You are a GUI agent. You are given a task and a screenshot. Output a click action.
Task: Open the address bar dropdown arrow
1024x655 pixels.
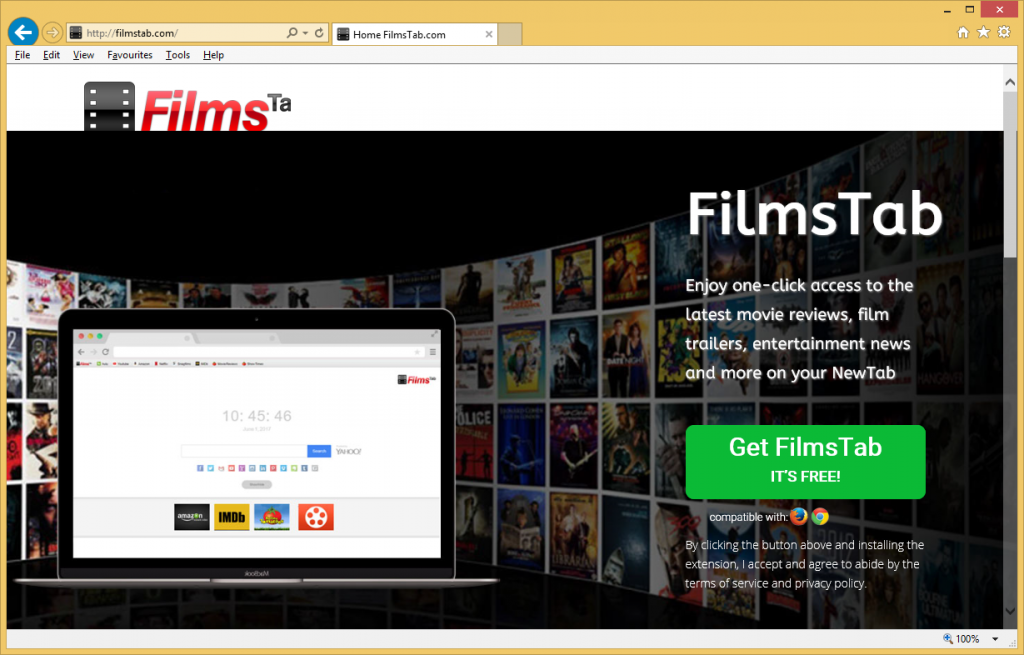pyautogui.click(x=306, y=33)
